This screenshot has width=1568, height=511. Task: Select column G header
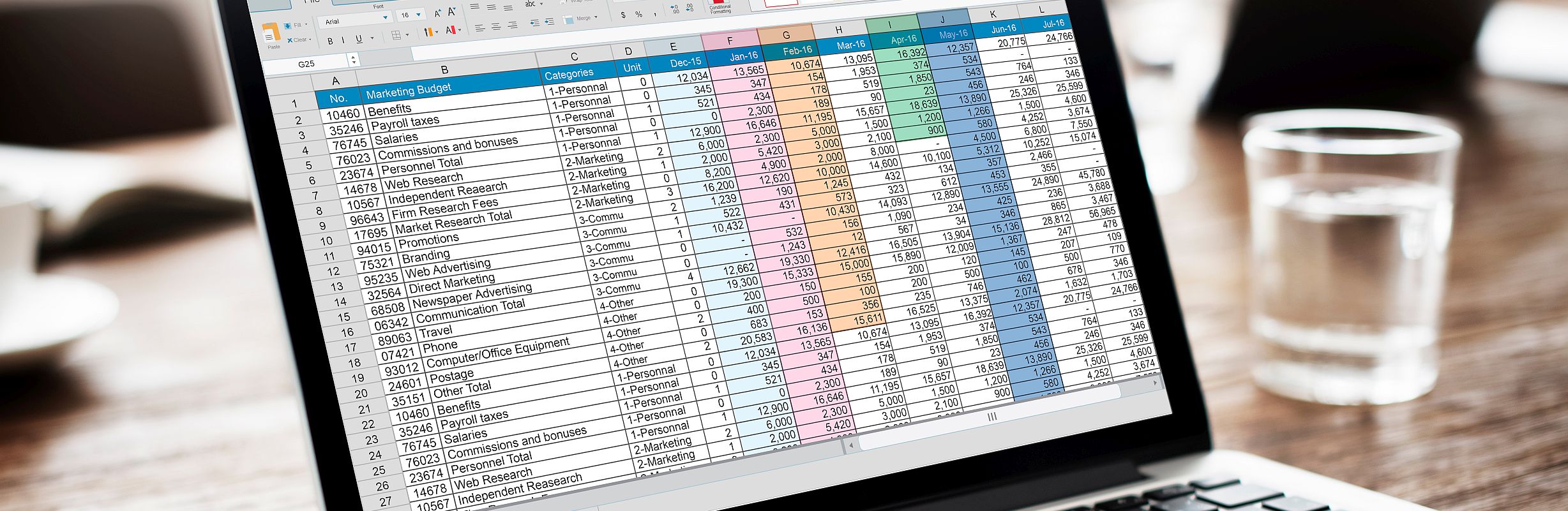click(x=786, y=34)
